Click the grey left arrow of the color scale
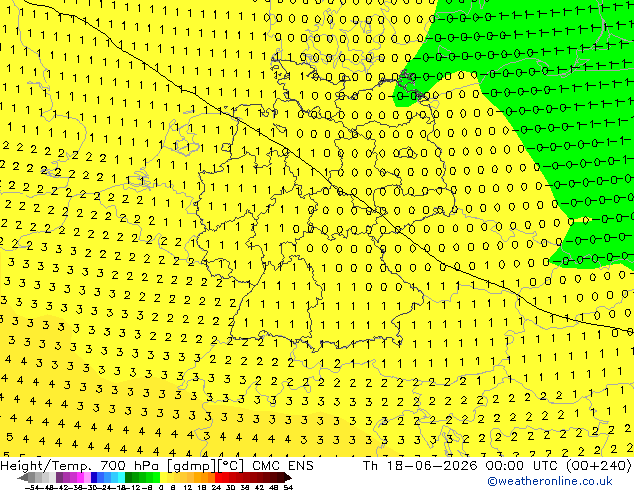Viewport: 634px width, 490px height. pos(23,478)
